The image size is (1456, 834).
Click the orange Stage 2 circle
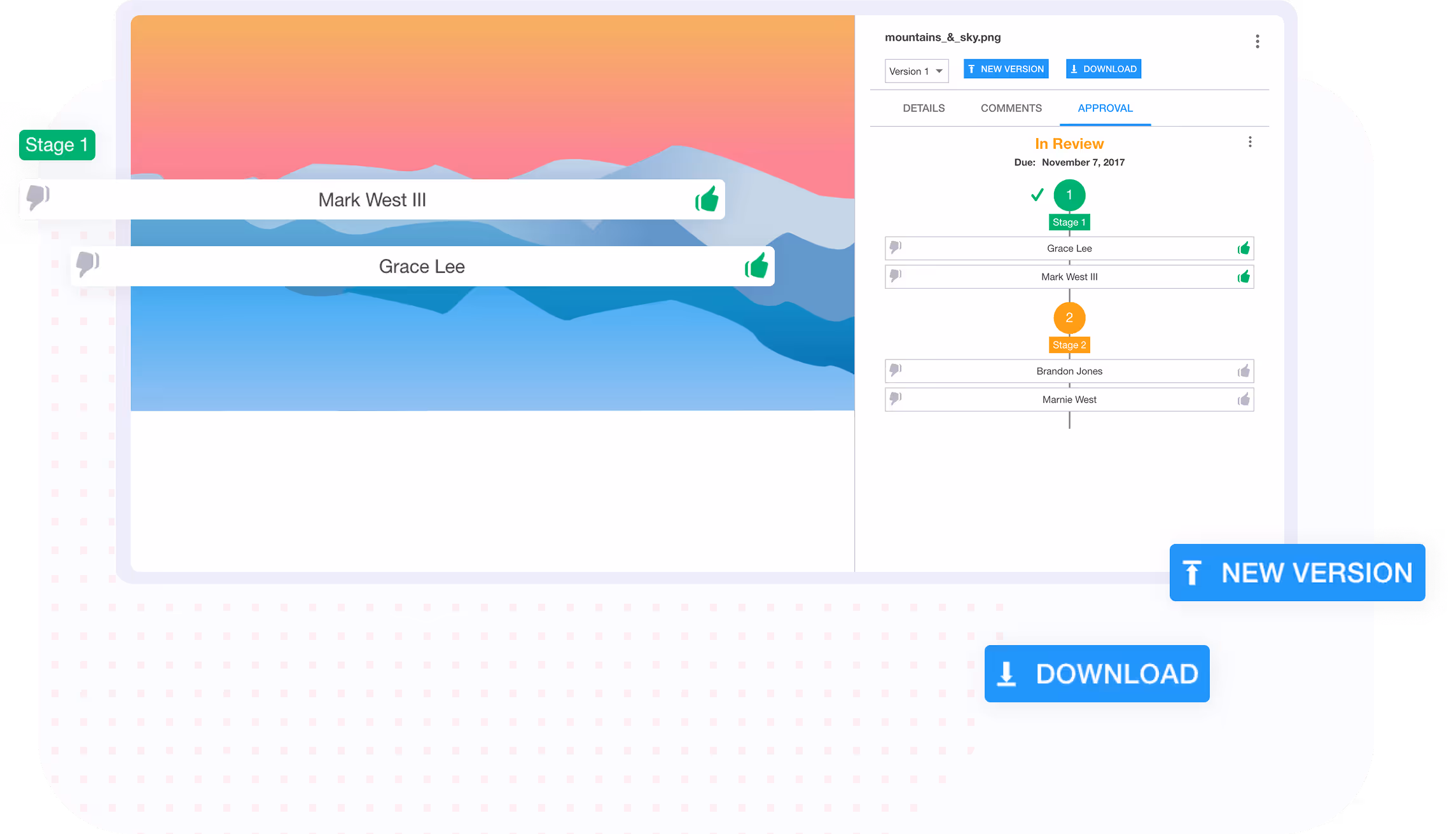point(1069,317)
